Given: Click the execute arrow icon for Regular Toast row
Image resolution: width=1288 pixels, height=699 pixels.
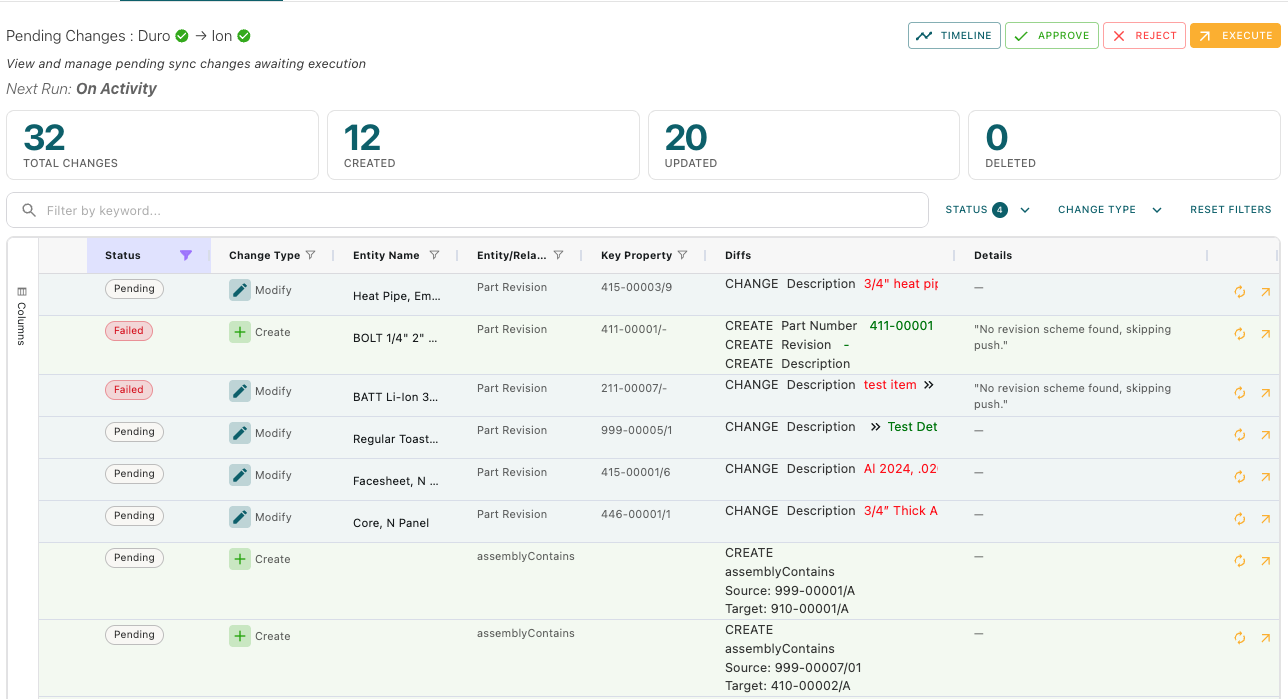Looking at the screenshot, I should [x=1265, y=435].
